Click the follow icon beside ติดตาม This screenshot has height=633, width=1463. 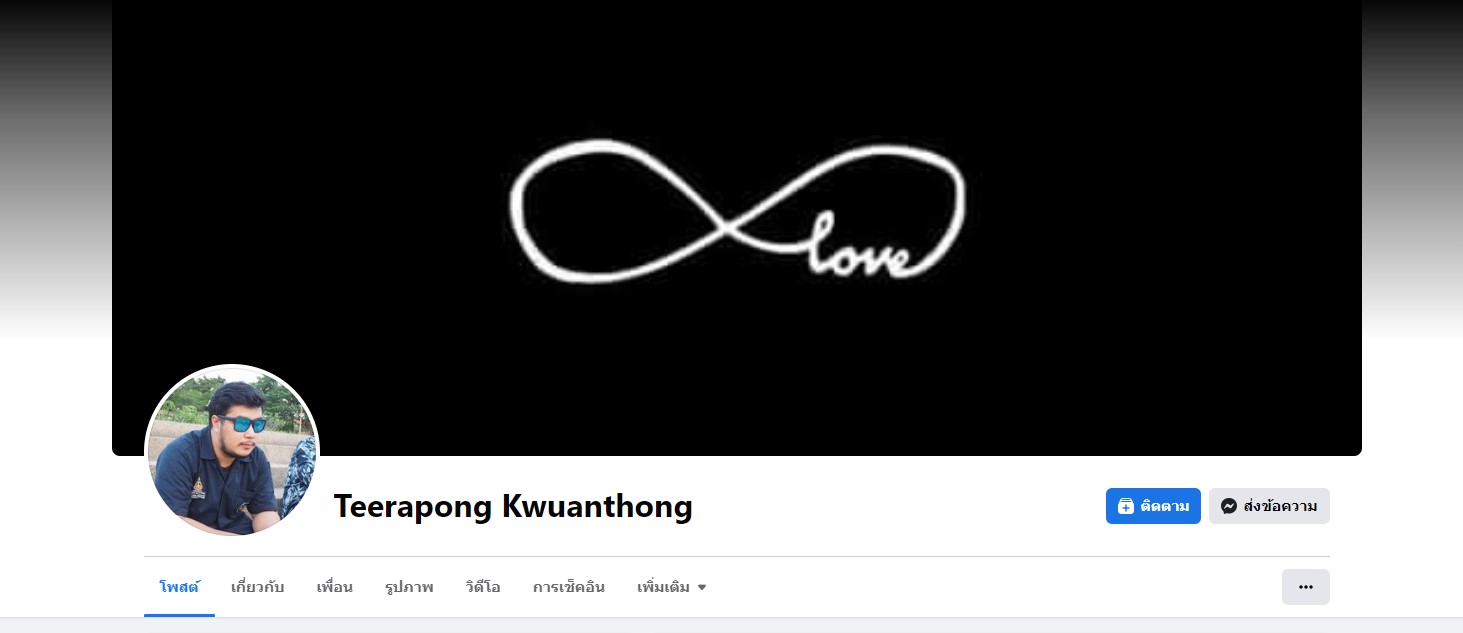point(1125,506)
